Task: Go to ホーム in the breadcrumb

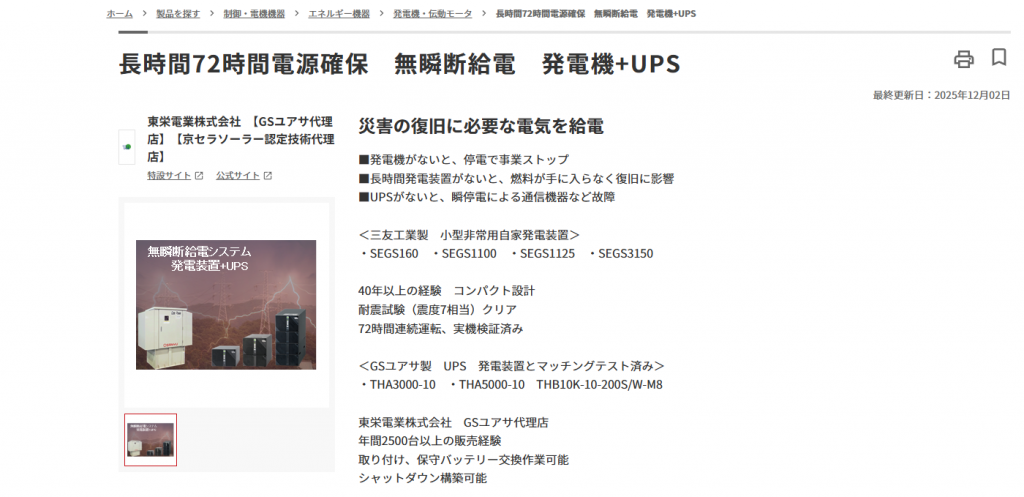Action: [x=119, y=14]
